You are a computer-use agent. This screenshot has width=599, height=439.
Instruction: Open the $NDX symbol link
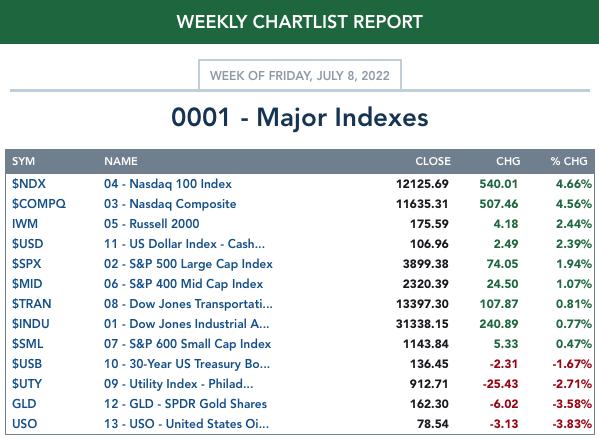click(x=29, y=184)
